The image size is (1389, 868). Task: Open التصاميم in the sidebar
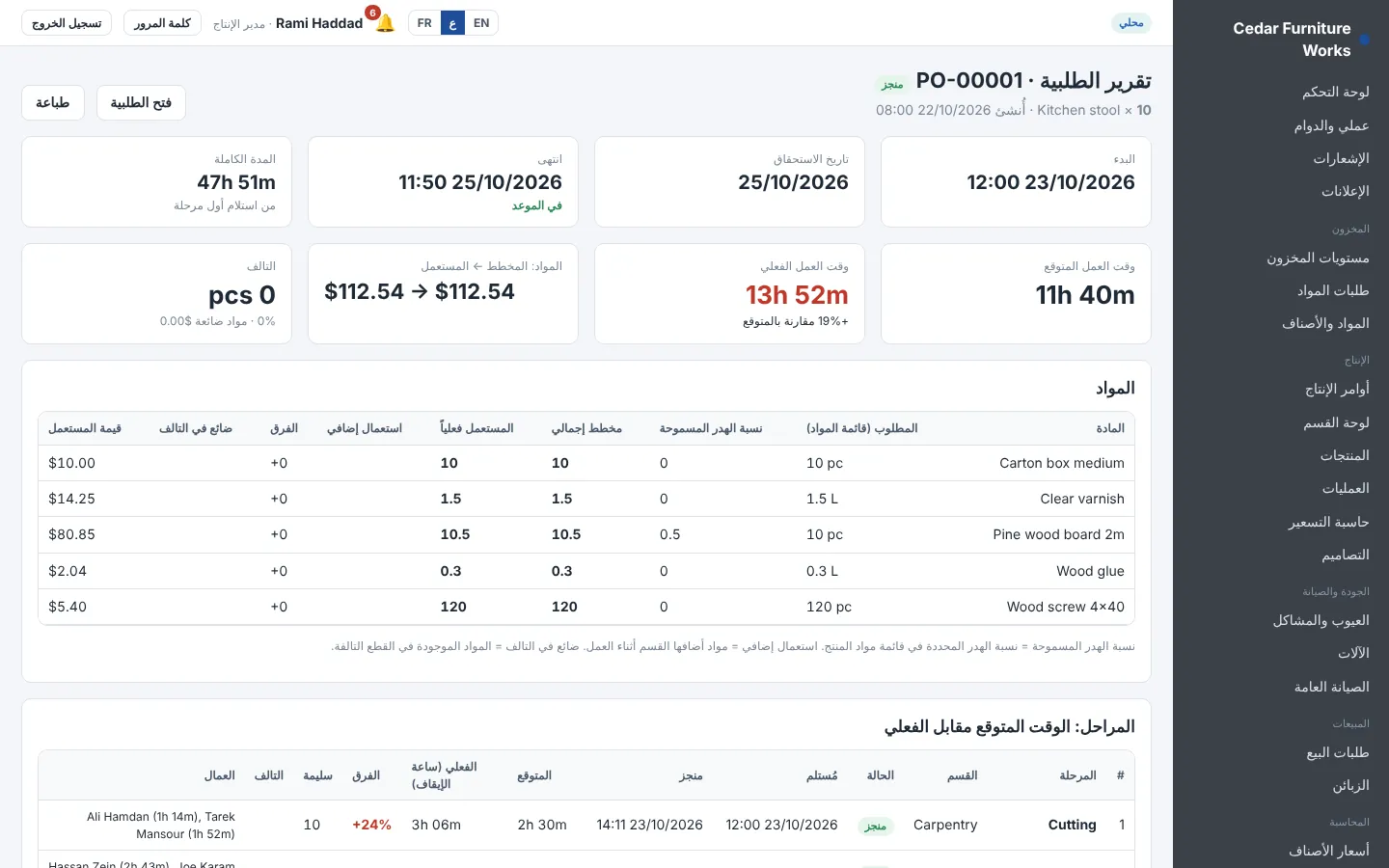1346,555
